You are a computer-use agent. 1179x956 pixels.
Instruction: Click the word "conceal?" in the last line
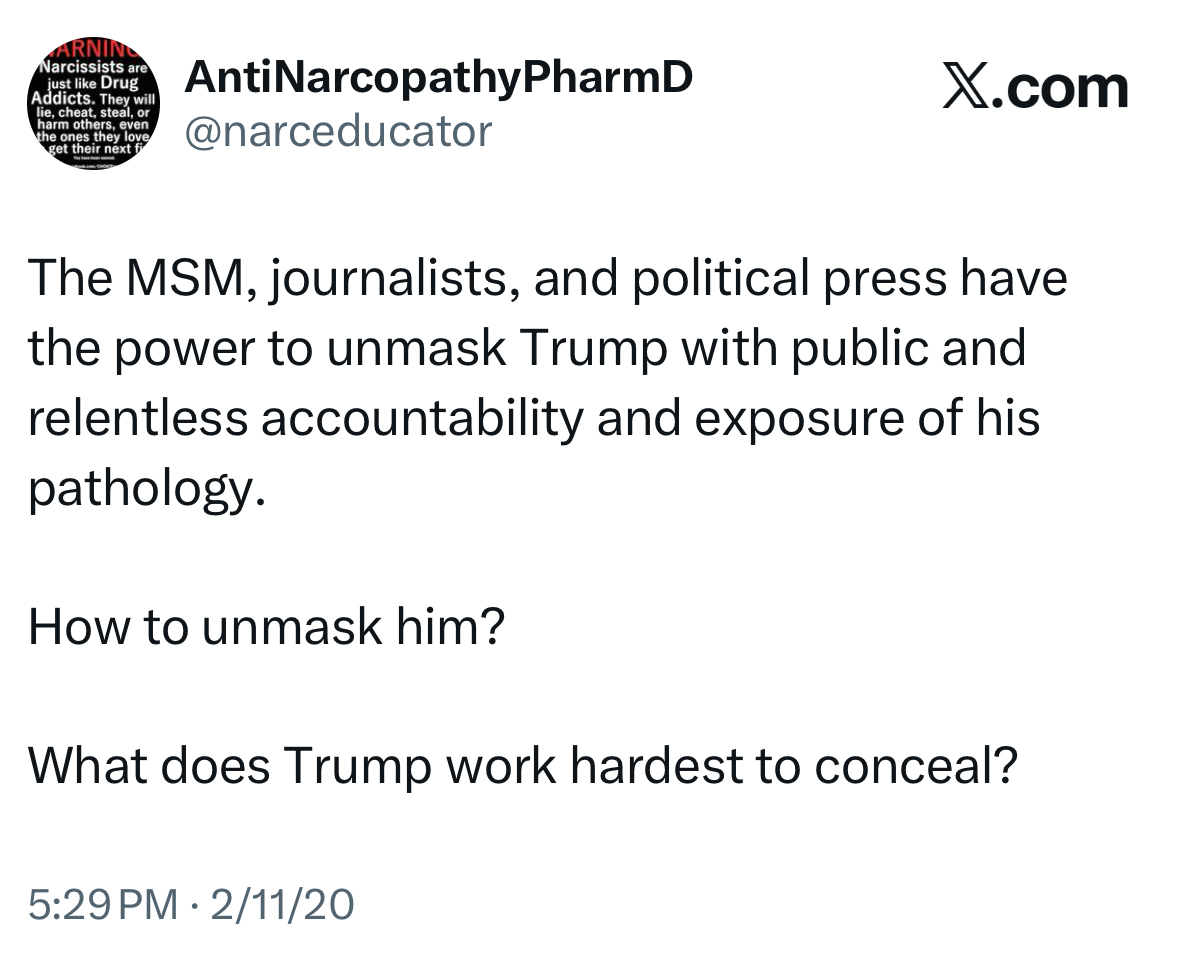915,766
